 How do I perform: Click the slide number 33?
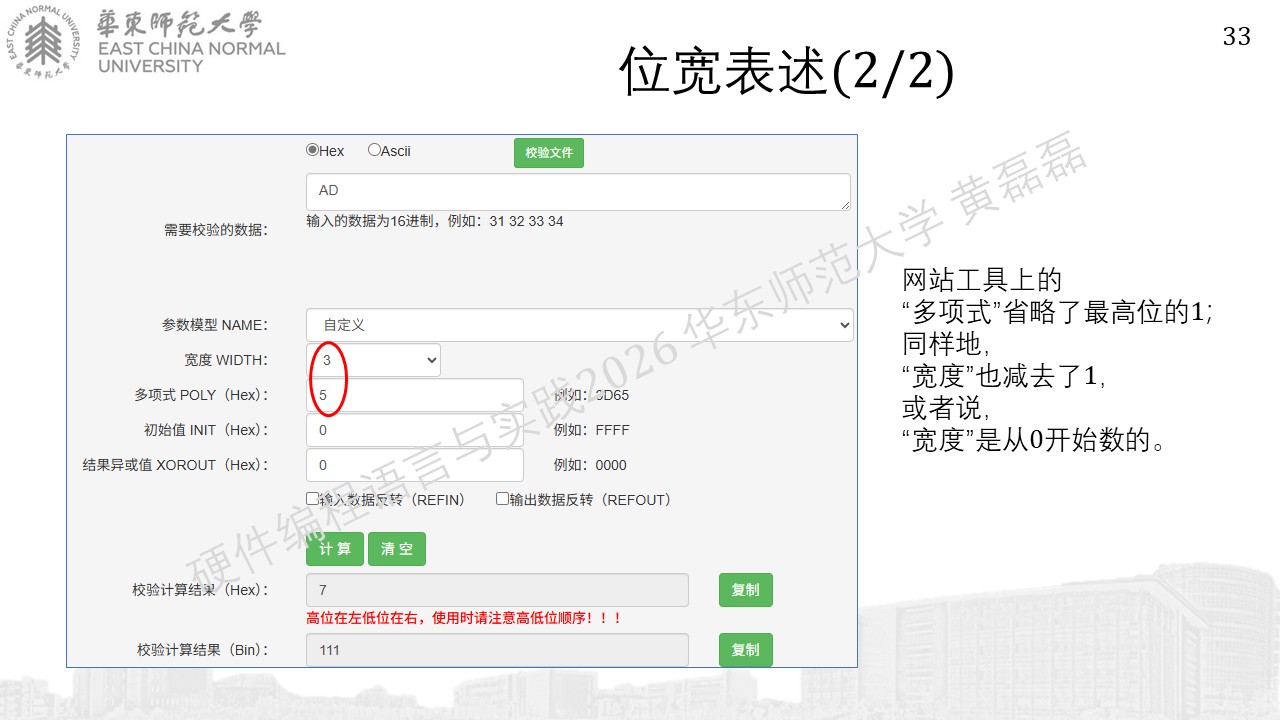[x=1237, y=36]
